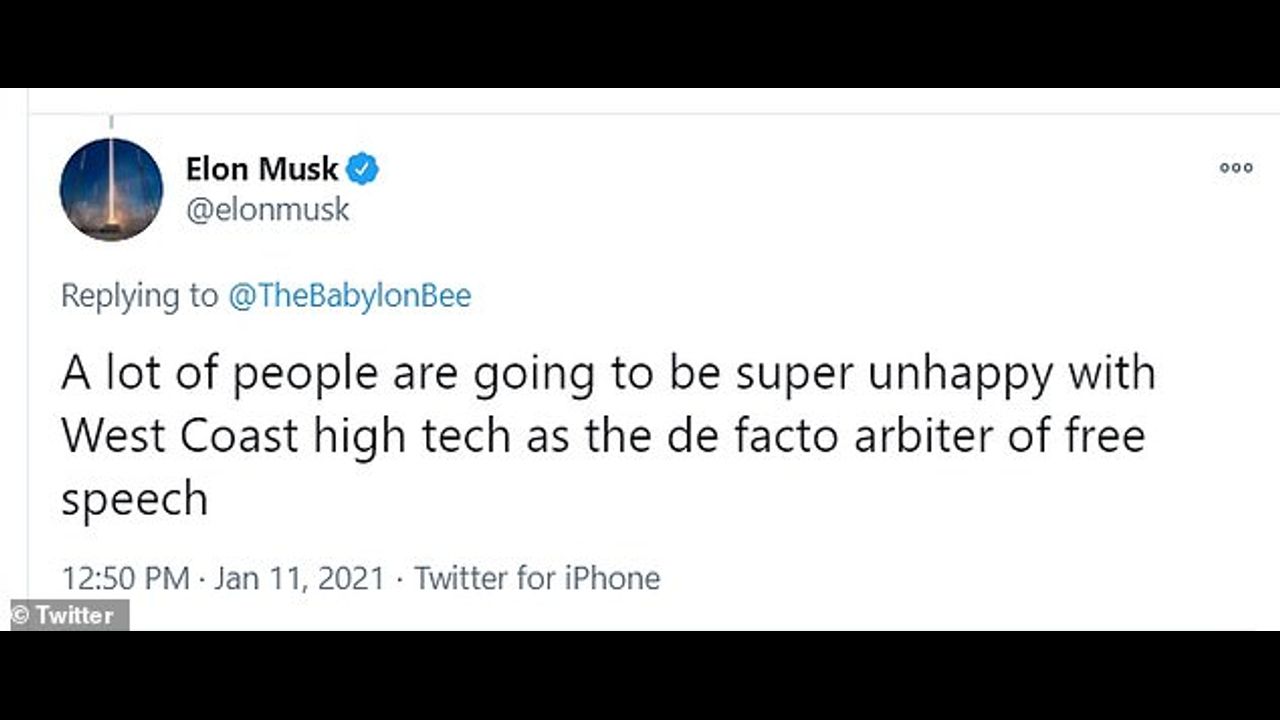Screen dimensions: 1280x720
Task: Click Elon Musk's rocket profile picture
Action: (111, 189)
